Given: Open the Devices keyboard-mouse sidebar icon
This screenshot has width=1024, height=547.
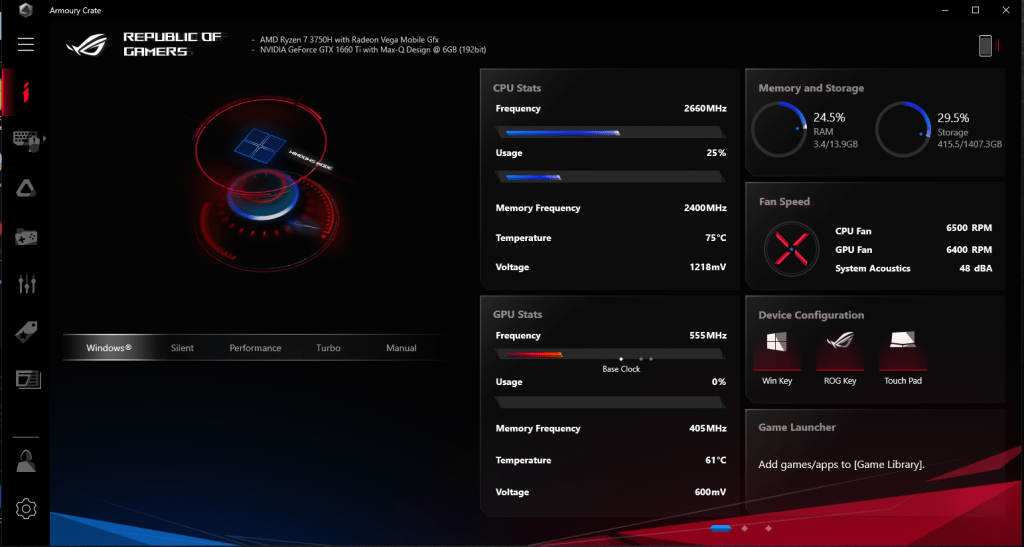Looking at the screenshot, I should click(x=27, y=140).
